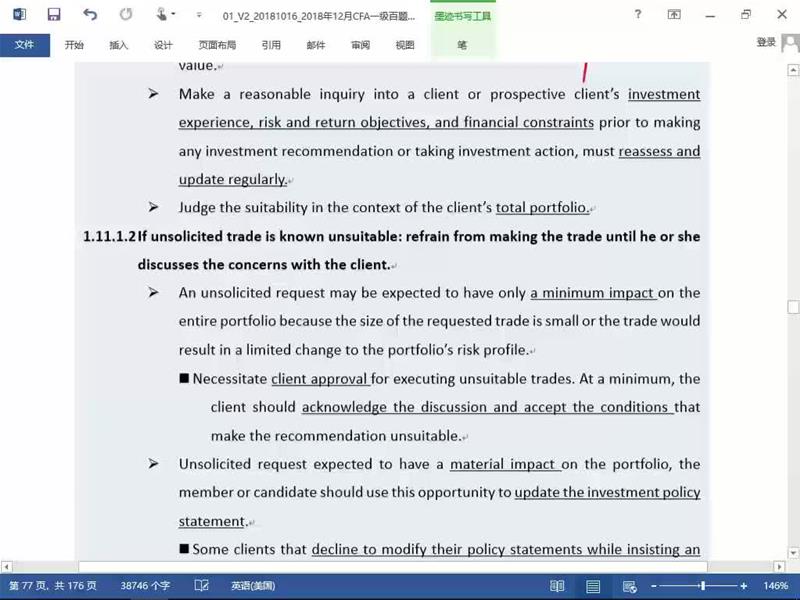This screenshot has width=800, height=600.
Task: Switch to Read Mode view icon
Action: pos(557,586)
